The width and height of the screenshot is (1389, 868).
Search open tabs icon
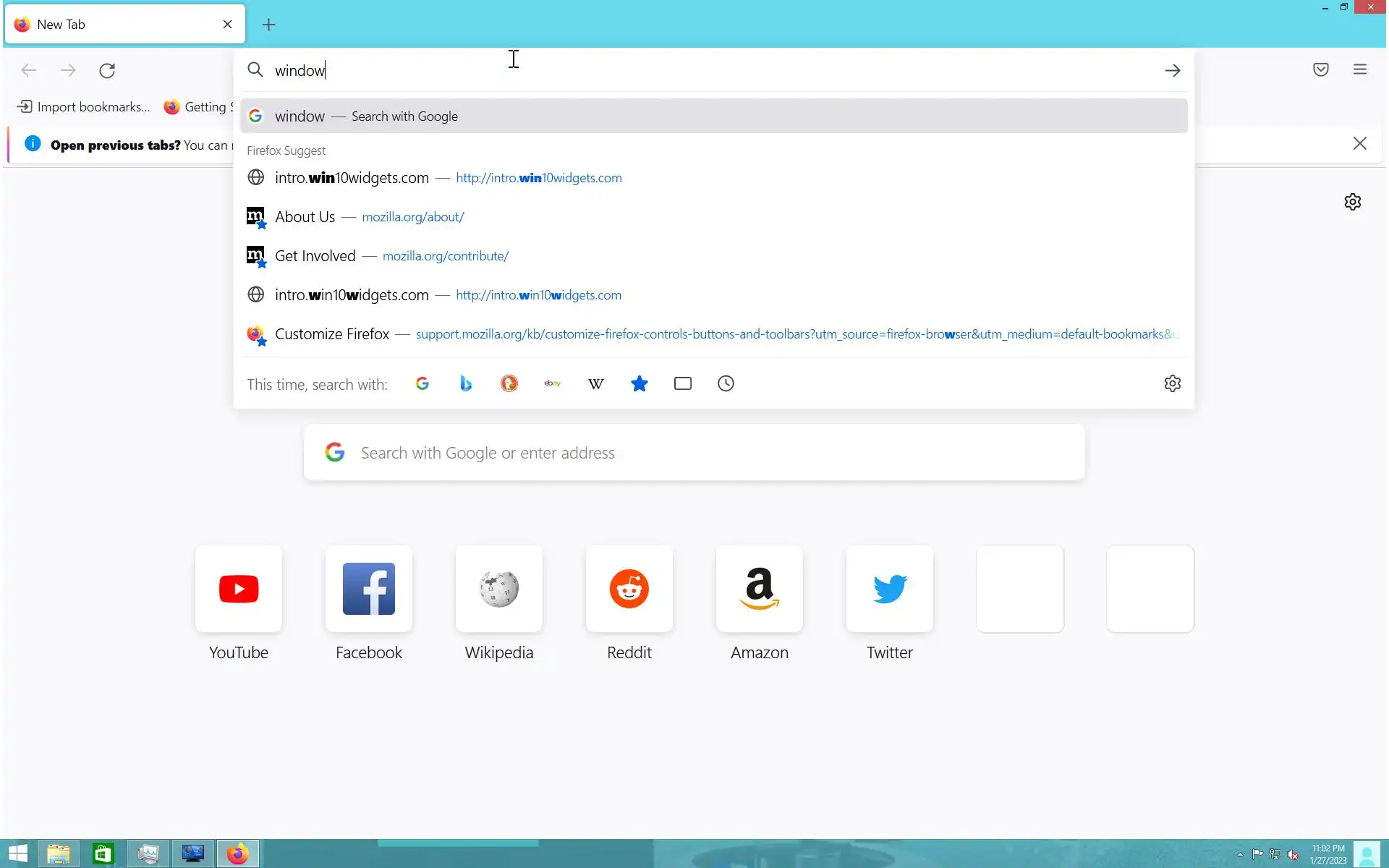coord(683,383)
